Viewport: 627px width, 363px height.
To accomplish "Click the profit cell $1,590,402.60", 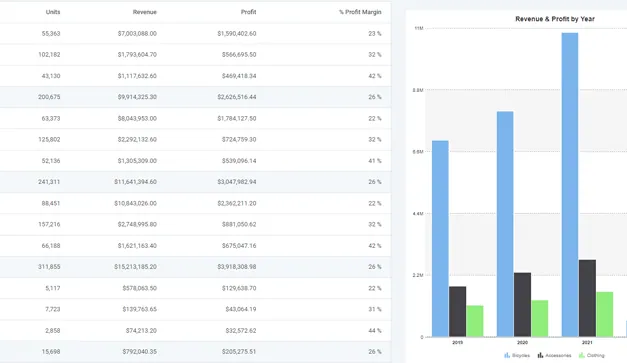I will [237, 34].
